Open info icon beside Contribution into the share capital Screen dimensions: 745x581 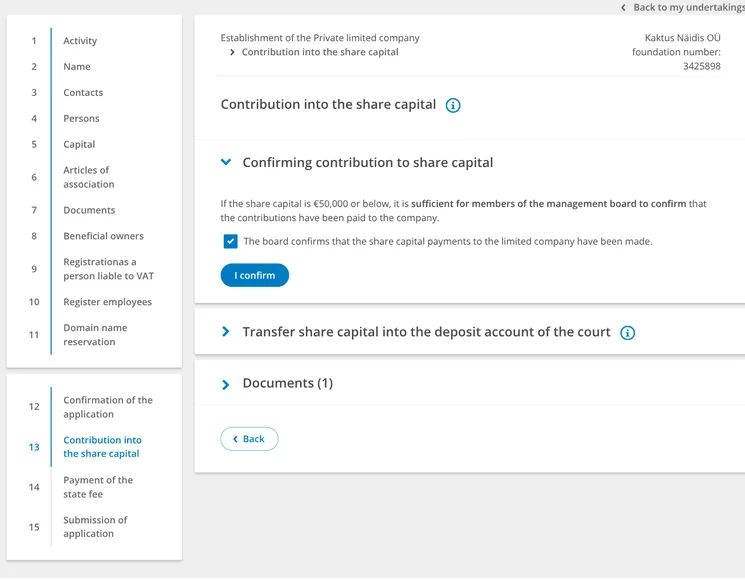(x=453, y=105)
